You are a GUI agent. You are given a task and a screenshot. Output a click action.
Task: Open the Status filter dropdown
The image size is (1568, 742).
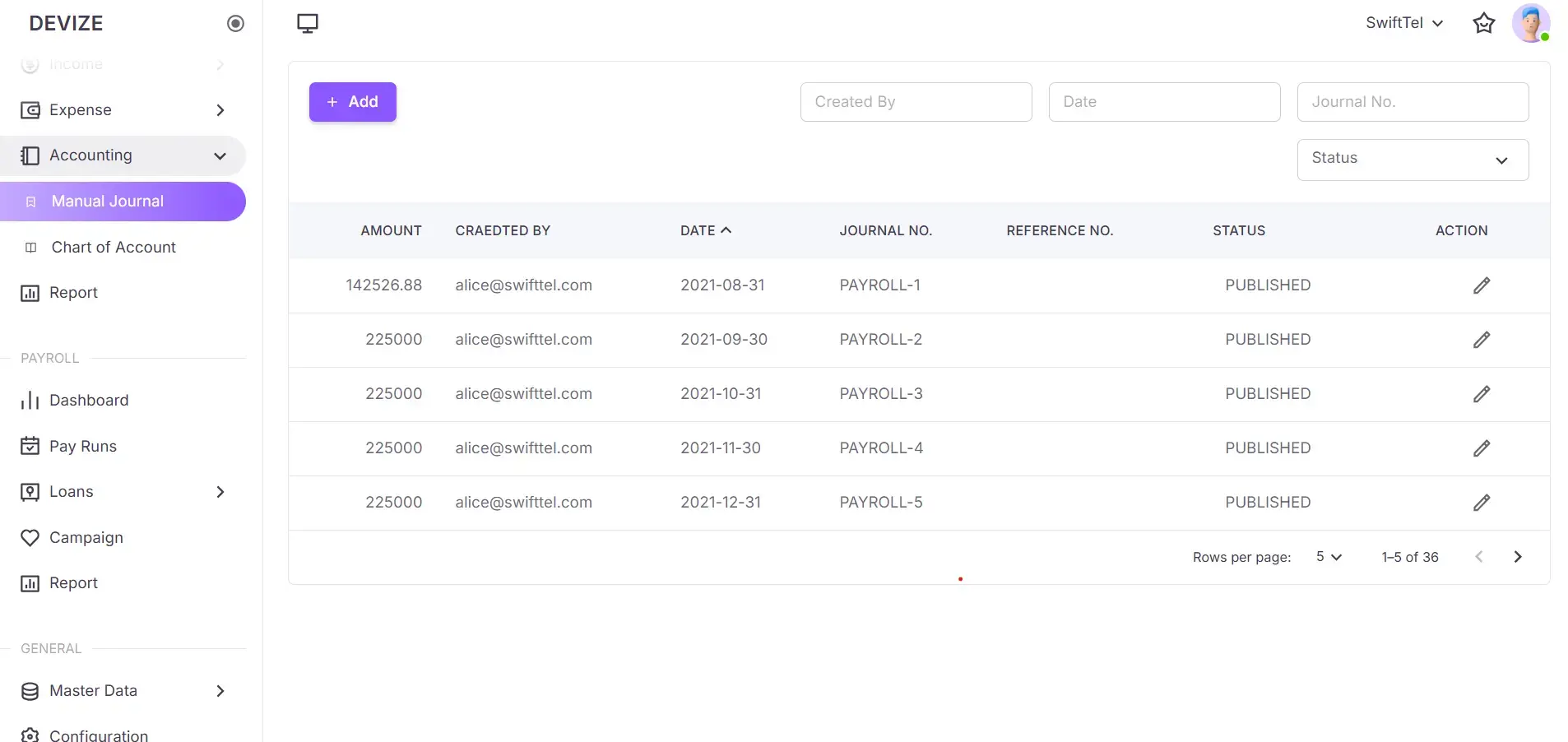(1412, 160)
